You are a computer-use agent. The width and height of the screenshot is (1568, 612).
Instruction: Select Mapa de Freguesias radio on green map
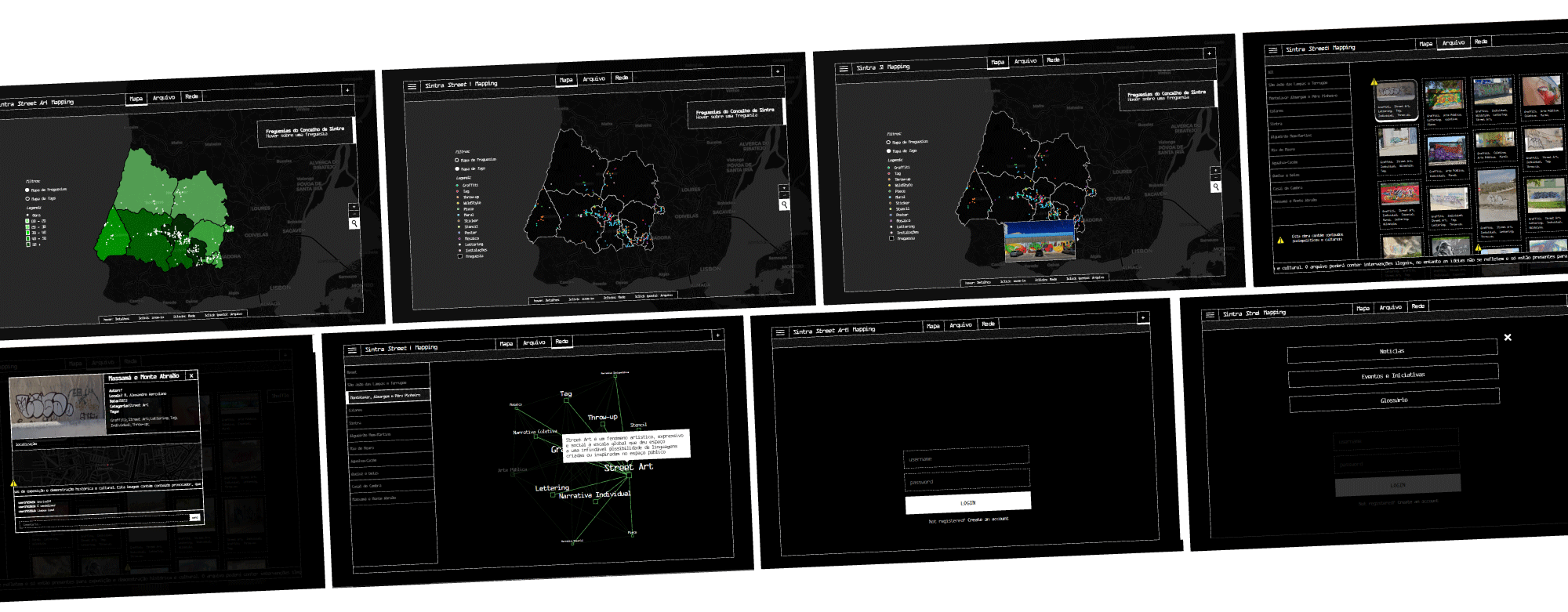point(27,190)
